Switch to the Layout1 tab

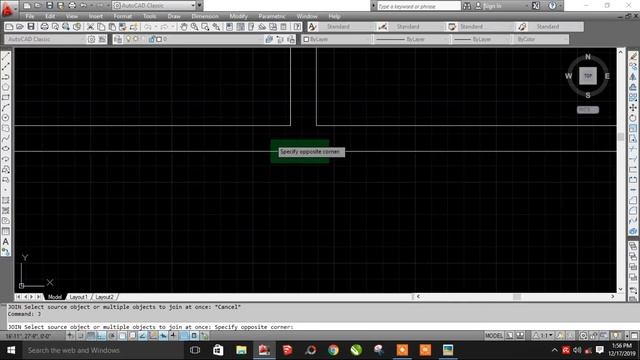(x=79, y=297)
